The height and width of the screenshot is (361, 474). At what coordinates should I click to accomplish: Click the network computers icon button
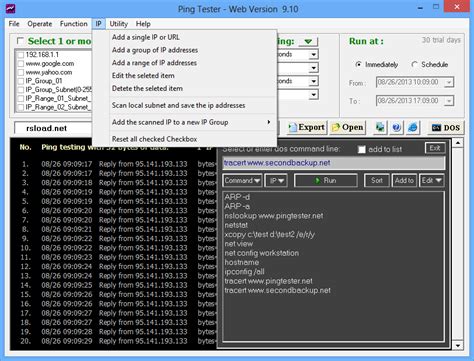point(380,127)
